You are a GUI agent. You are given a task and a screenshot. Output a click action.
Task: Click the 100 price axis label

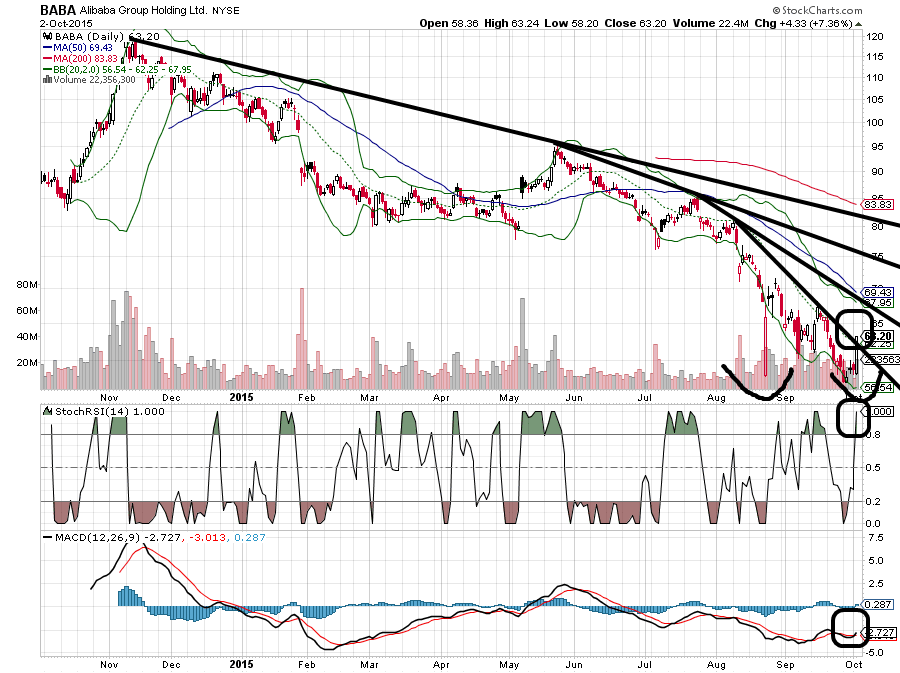click(x=875, y=122)
